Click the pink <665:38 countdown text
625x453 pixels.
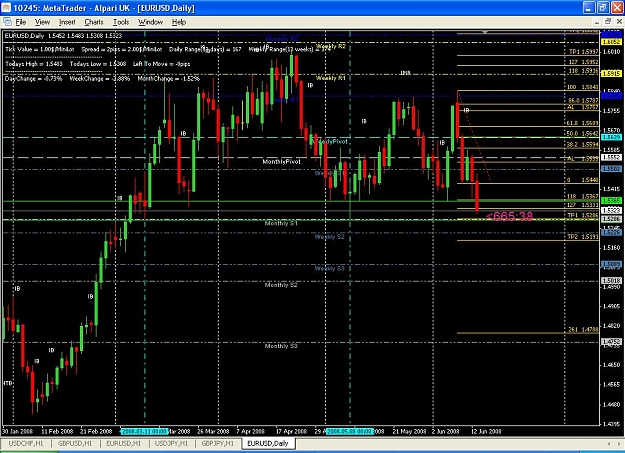click(x=509, y=216)
